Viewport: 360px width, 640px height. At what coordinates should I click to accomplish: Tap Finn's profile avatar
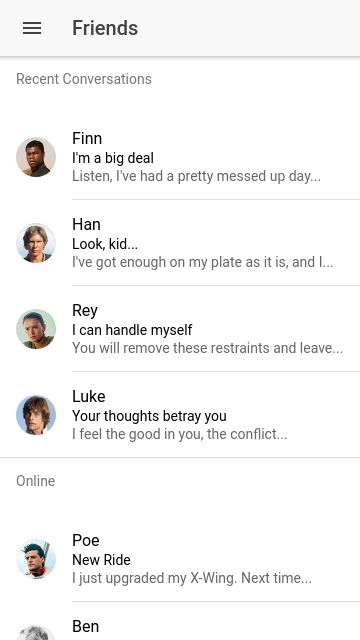(x=36, y=157)
